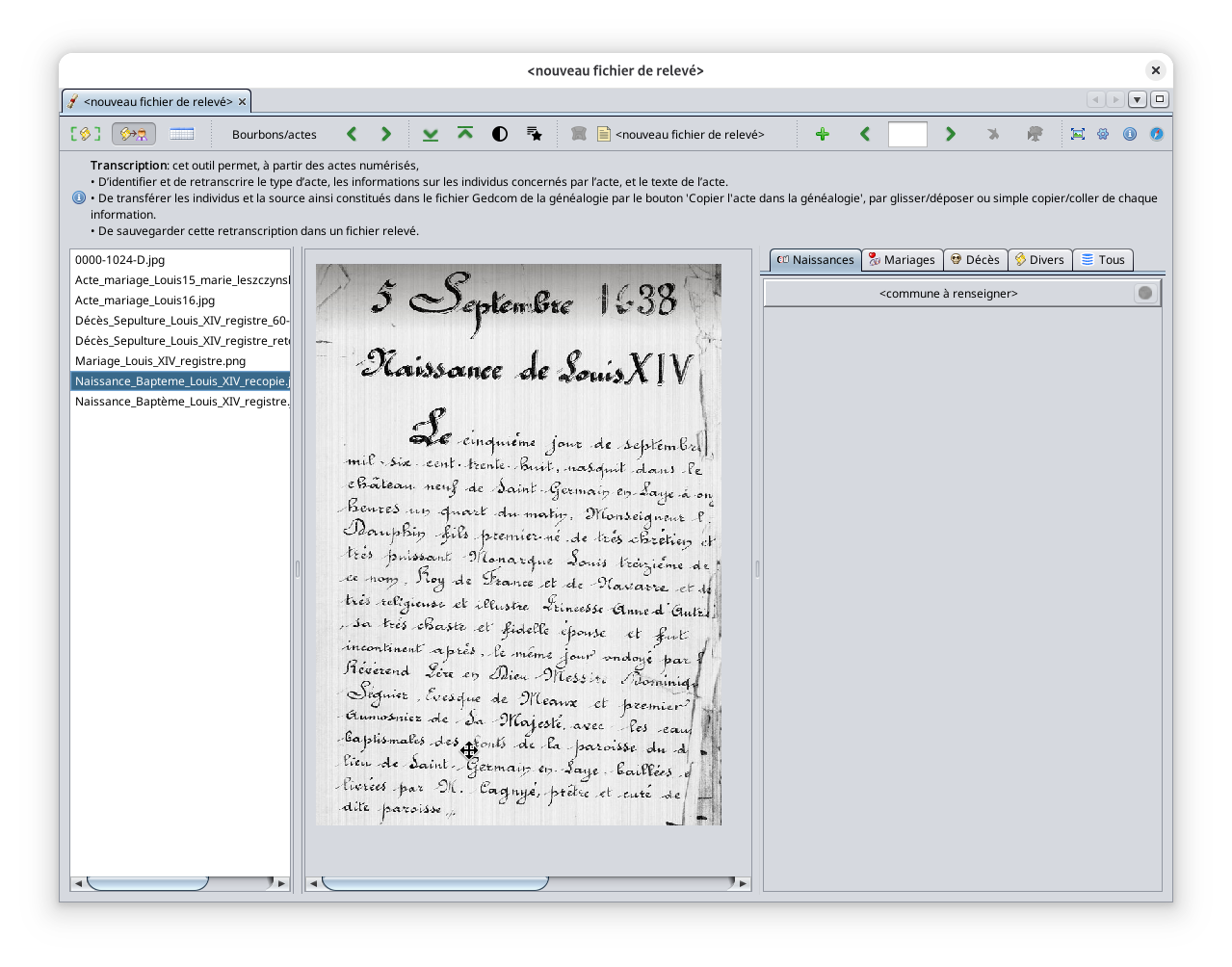Click the blue image-frame icon

click(x=1078, y=134)
